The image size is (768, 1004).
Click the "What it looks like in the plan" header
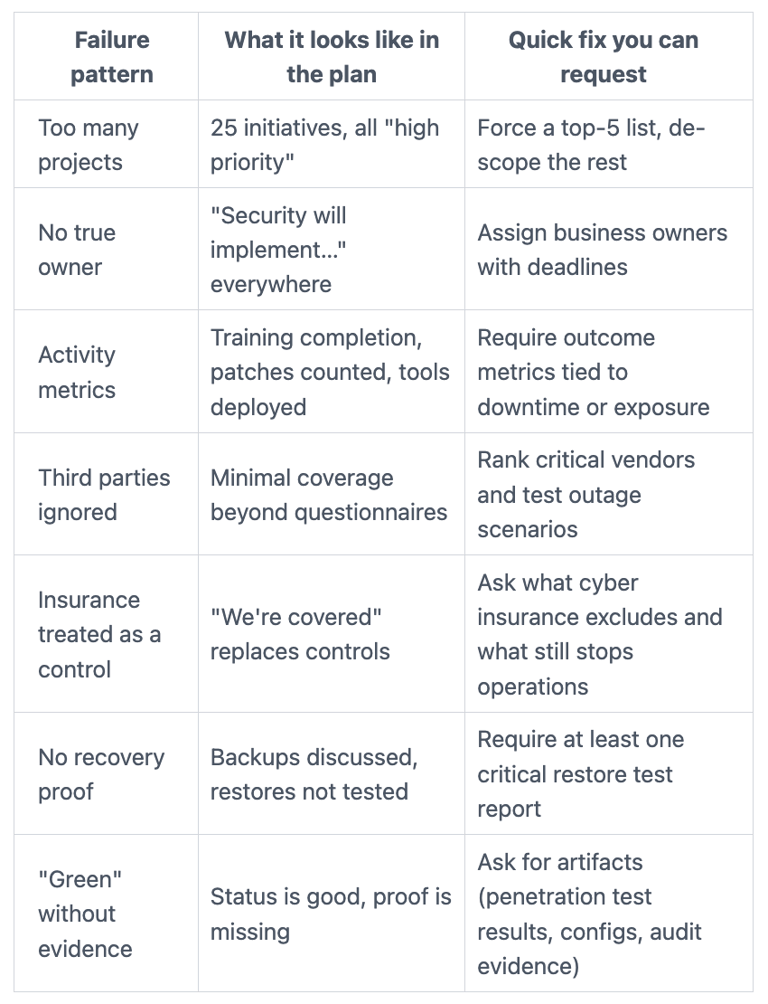[331, 57]
